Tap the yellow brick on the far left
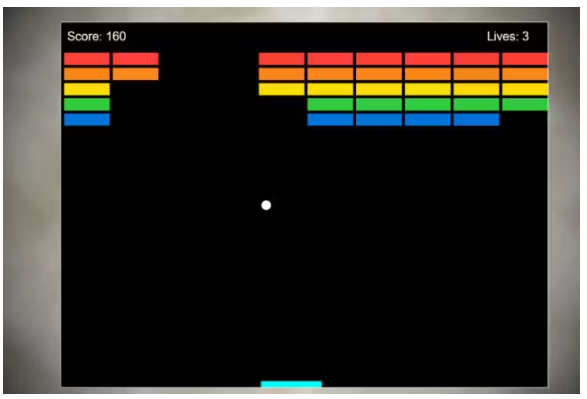Viewport: 587px width, 399px height. click(87, 89)
